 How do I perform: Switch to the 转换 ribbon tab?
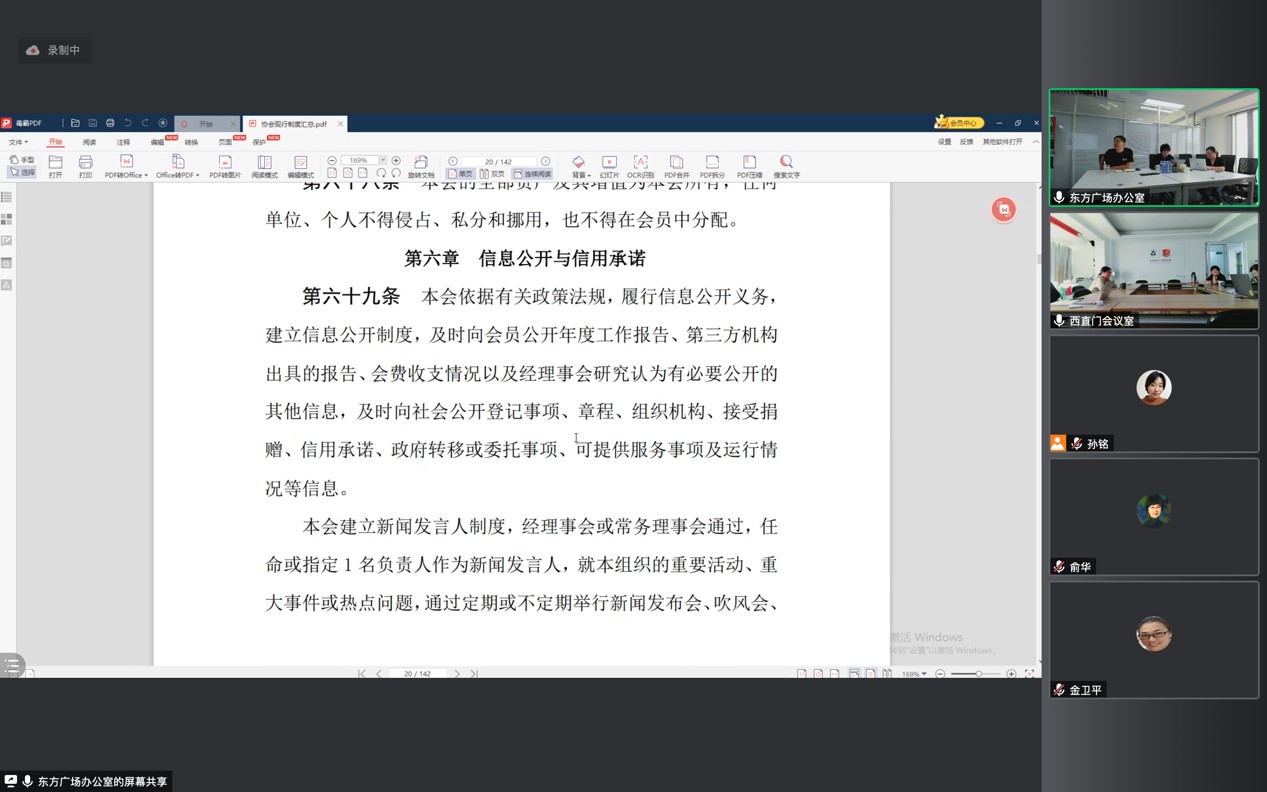[191, 143]
